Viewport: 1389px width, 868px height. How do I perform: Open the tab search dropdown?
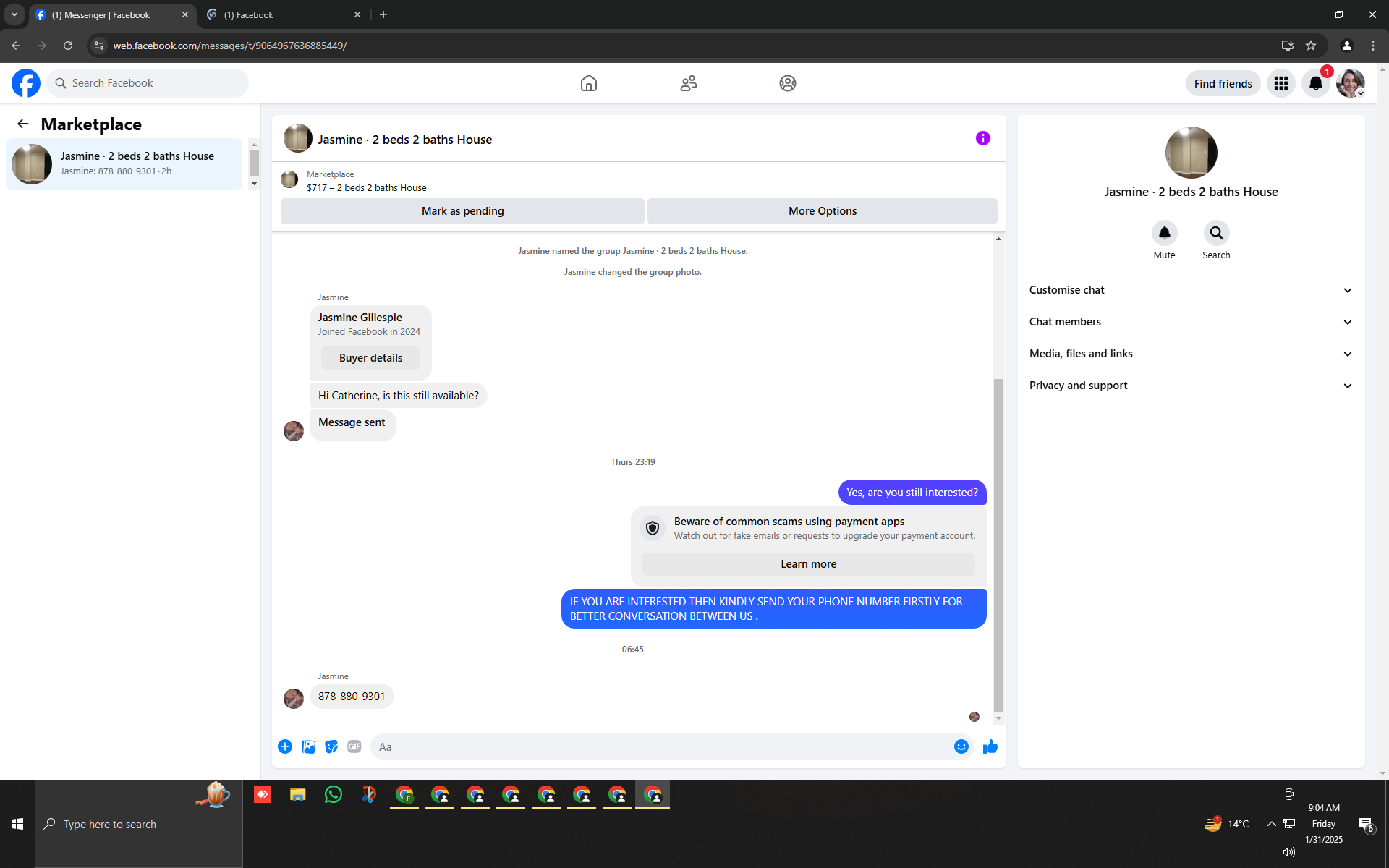[x=14, y=14]
